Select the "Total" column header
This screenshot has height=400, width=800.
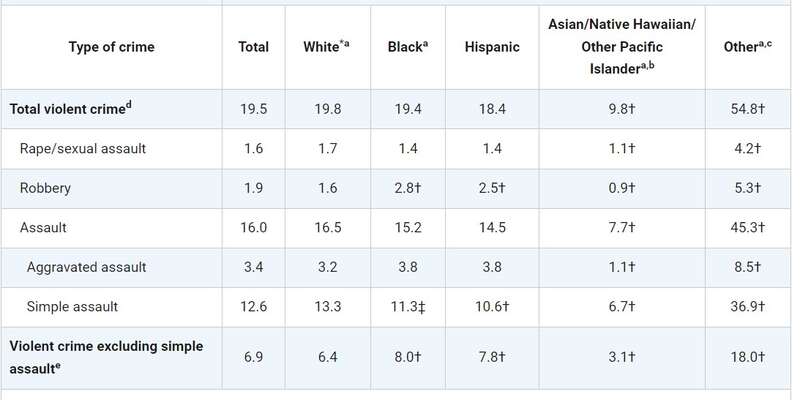click(x=254, y=47)
